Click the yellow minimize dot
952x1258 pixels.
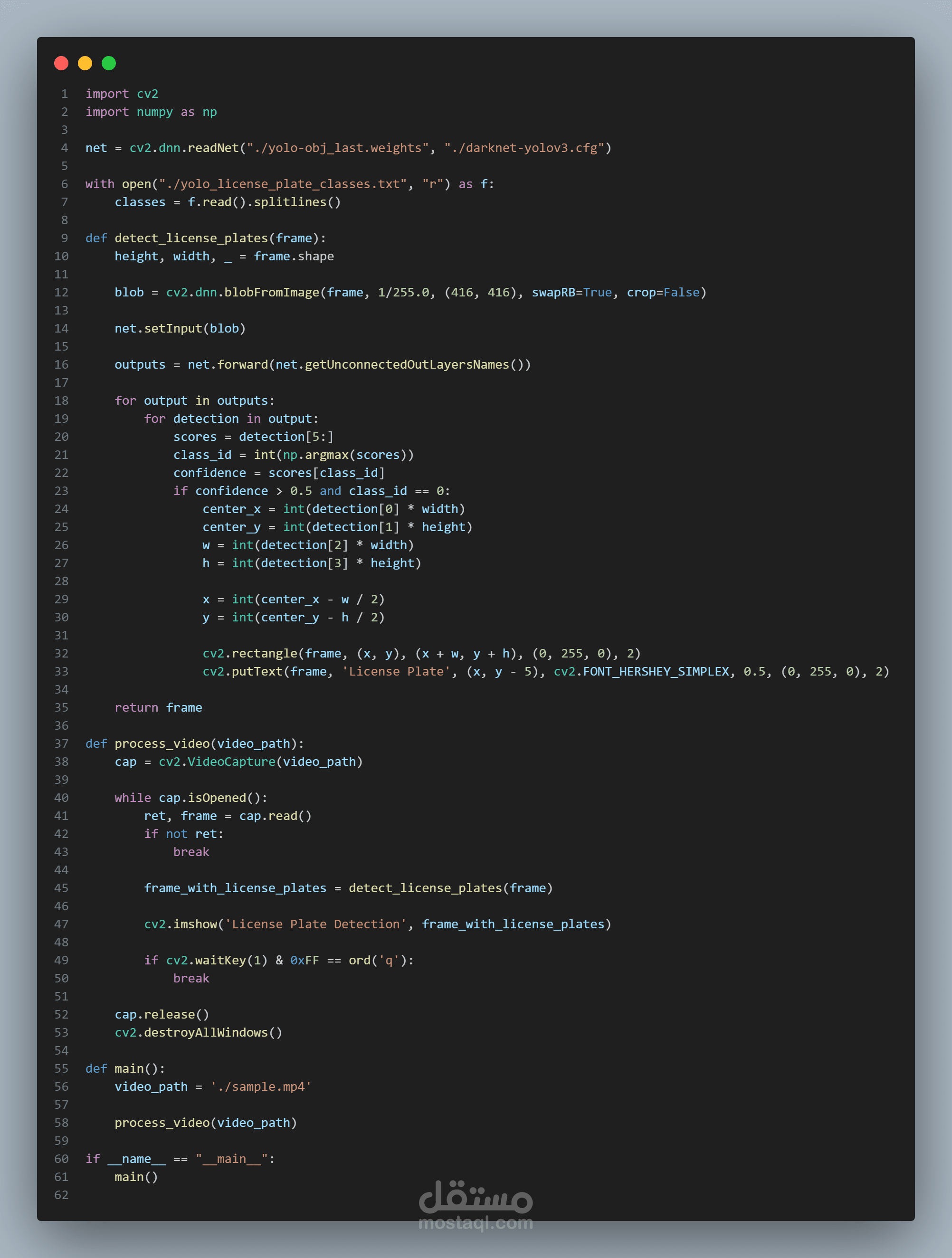pos(86,63)
